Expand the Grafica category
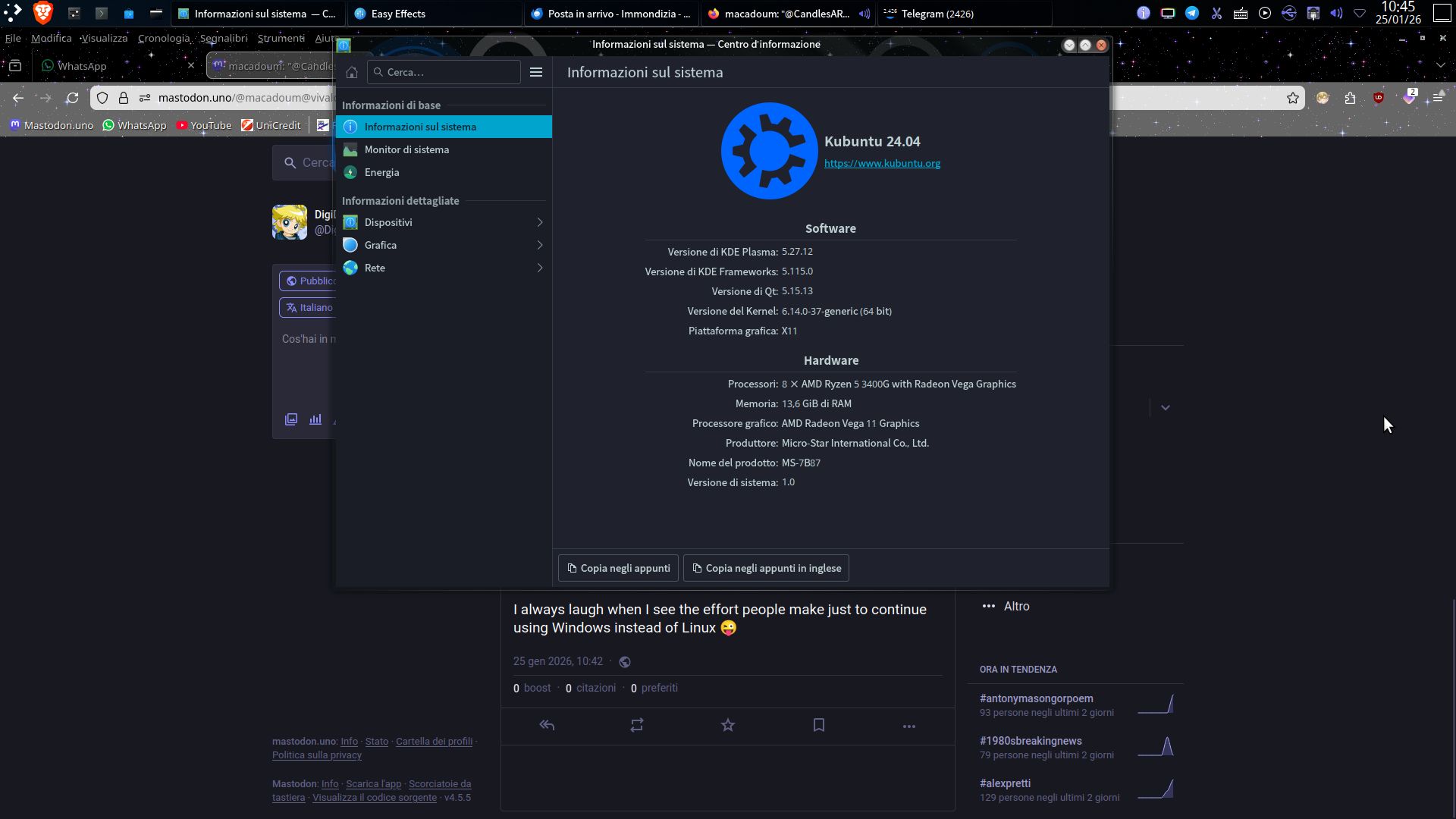Image resolution: width=1456 pixels, height=819 pixels. 444,245
